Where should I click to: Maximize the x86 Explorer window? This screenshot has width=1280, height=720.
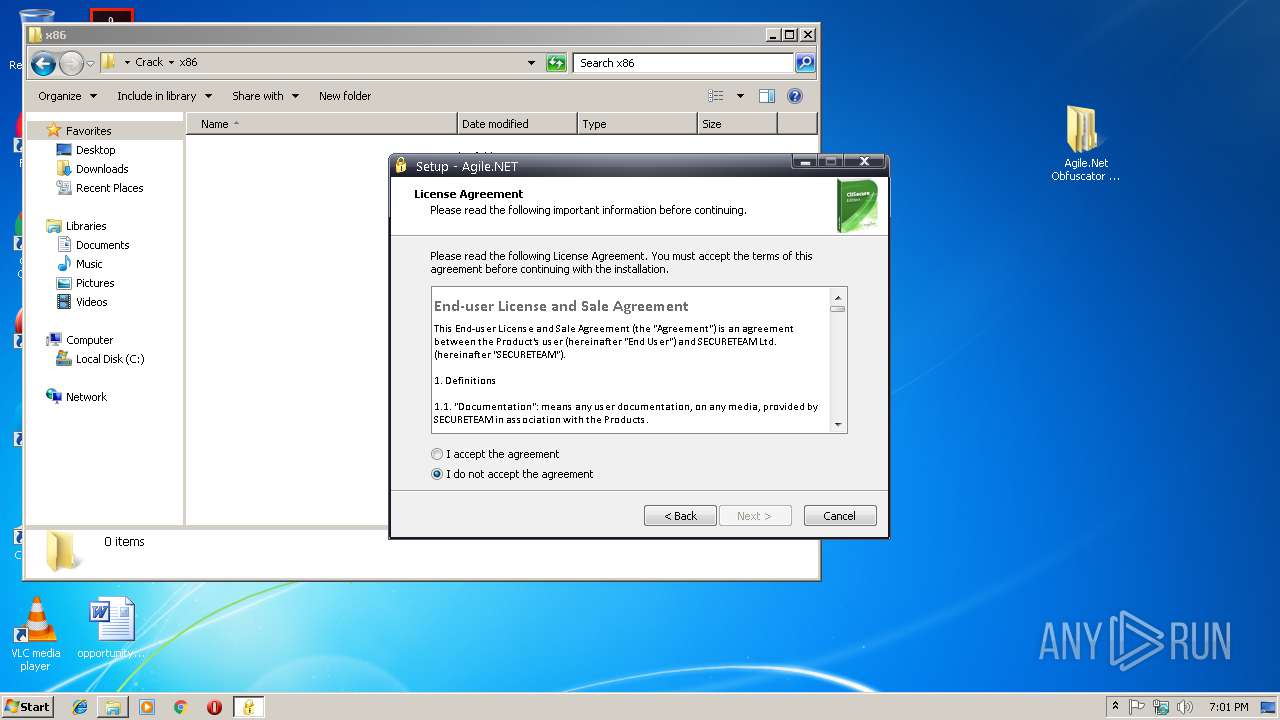coord(789,35)
